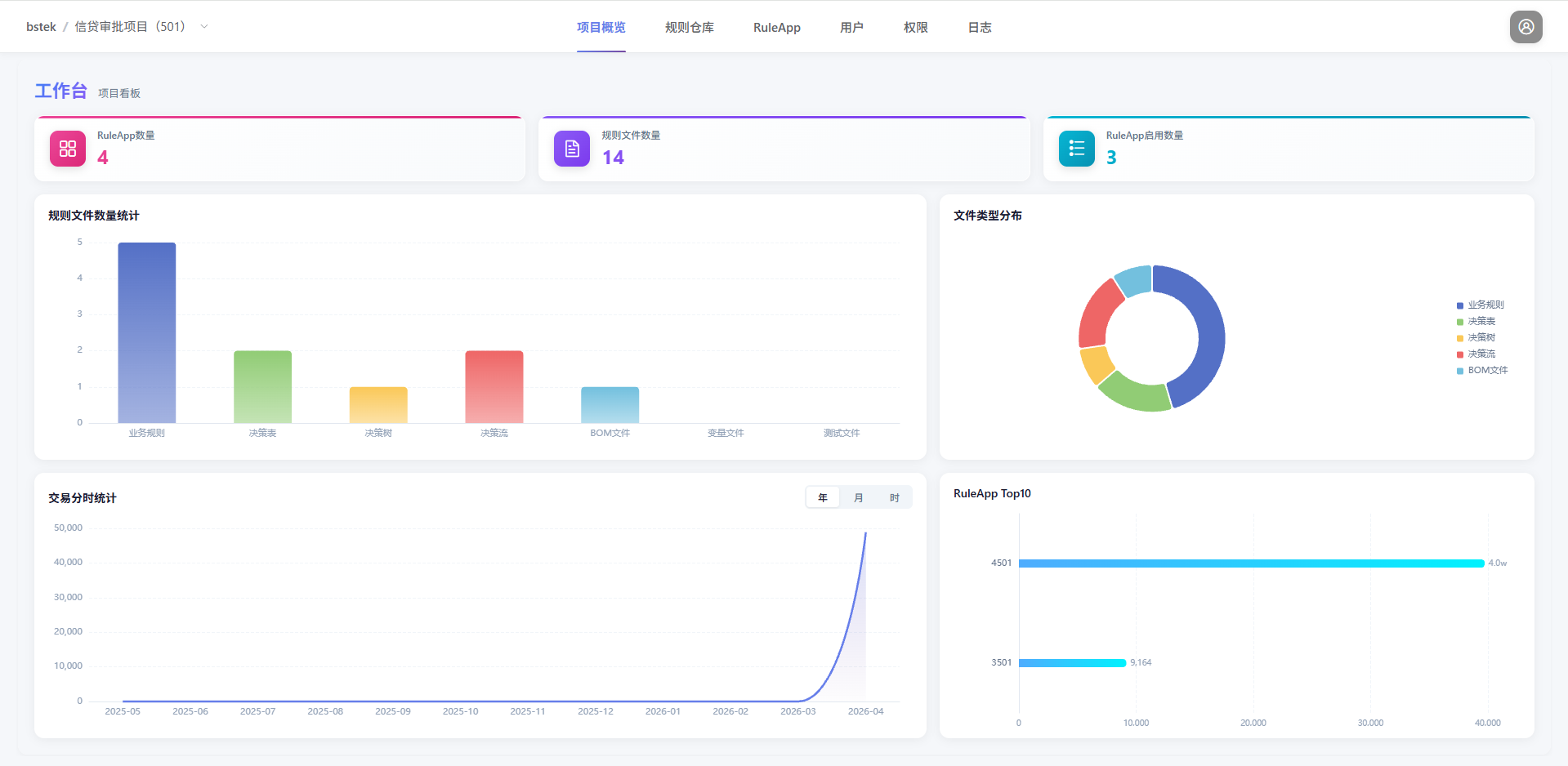The image size is (1568, 766).
Task: Switch to the RuleApp tab
Action: click(776, 28)
